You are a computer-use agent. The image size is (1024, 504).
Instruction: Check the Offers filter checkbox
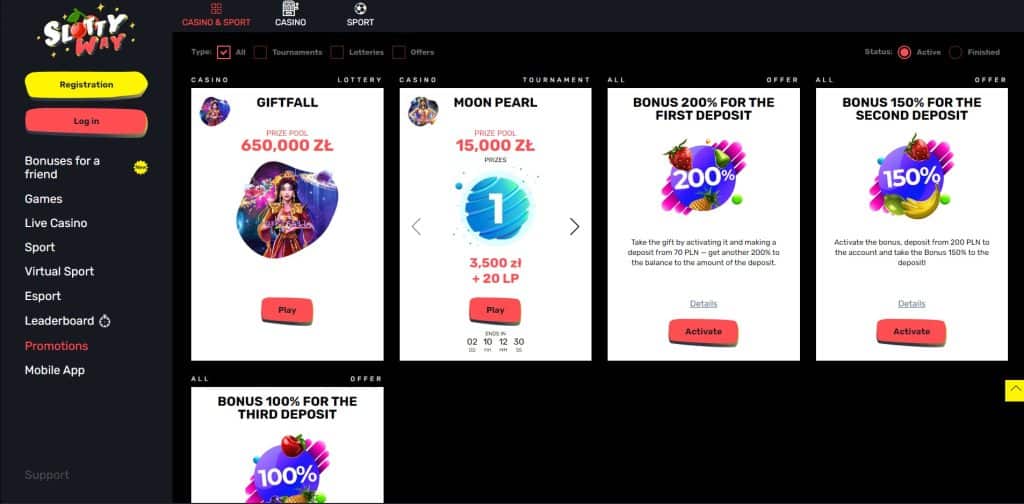tap(398, 52)
